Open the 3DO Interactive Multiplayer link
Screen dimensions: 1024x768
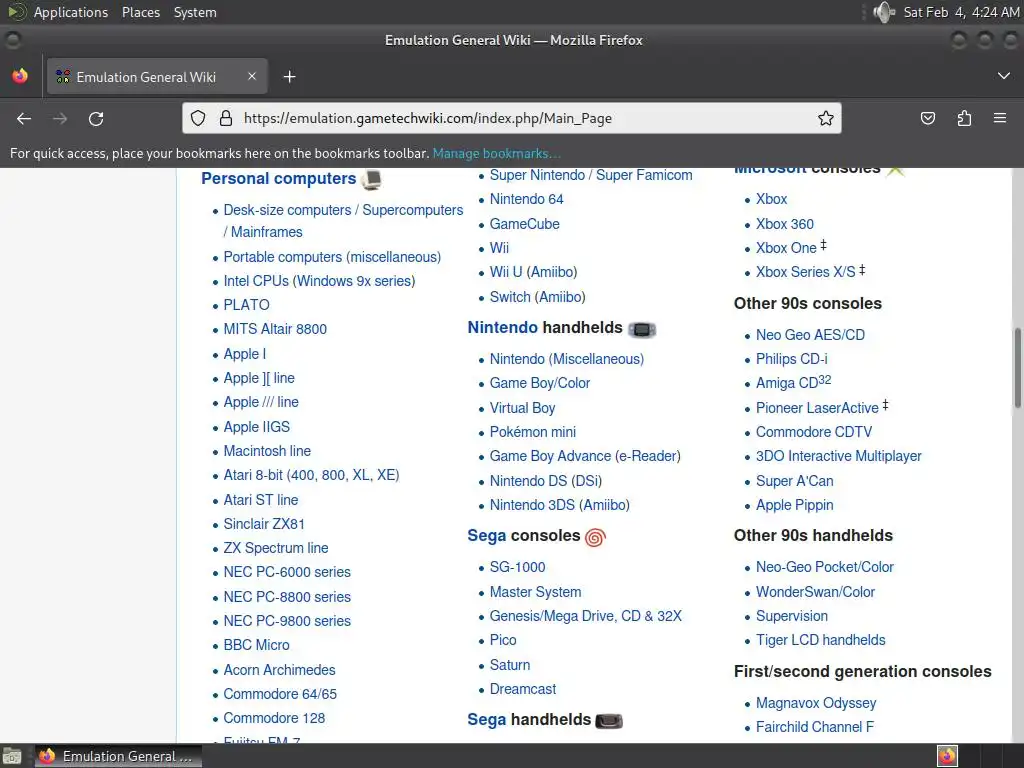point(839,456)
